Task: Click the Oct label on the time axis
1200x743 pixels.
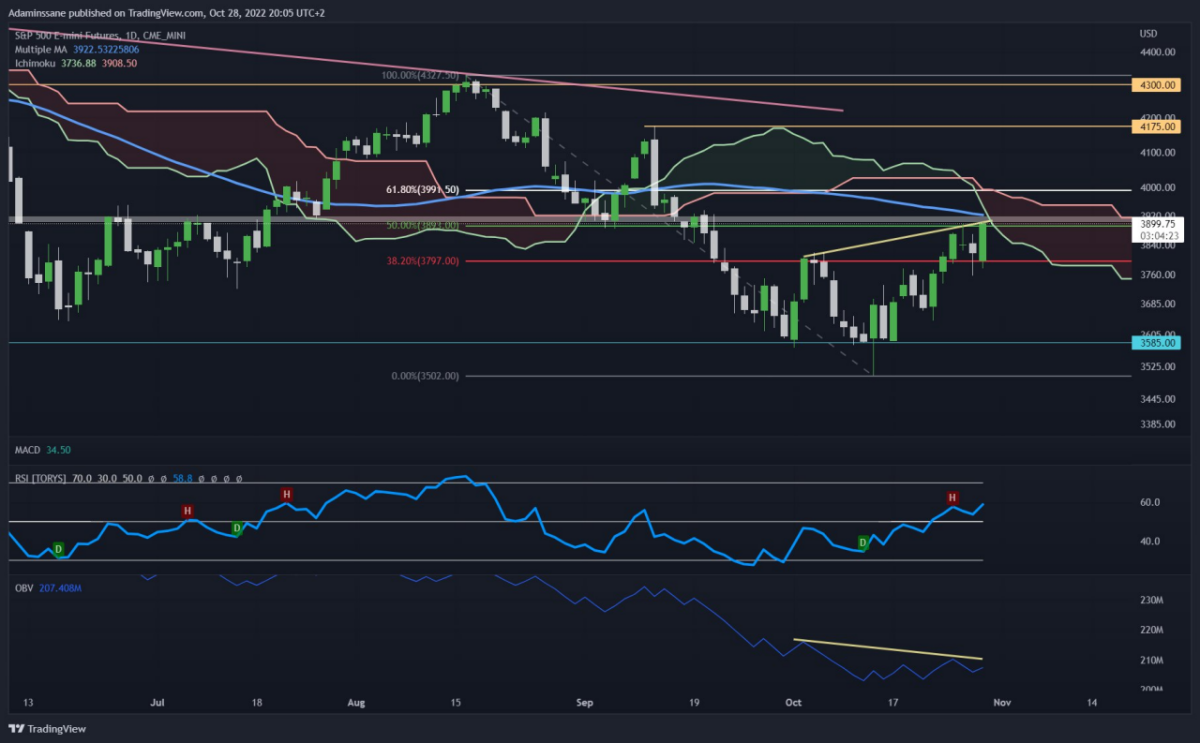Action: [x=793, y=703]
